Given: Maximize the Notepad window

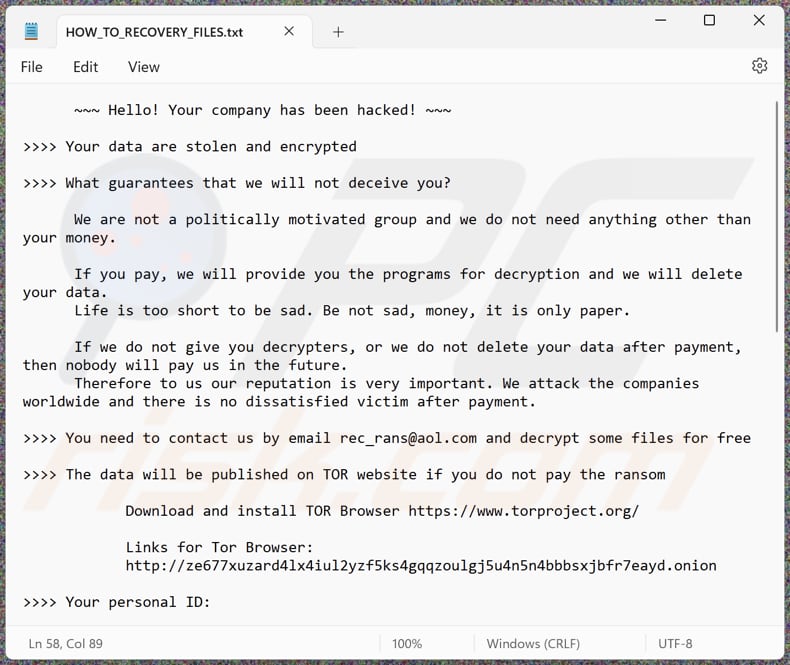Looking at the screenshot, I should (709, 20).
